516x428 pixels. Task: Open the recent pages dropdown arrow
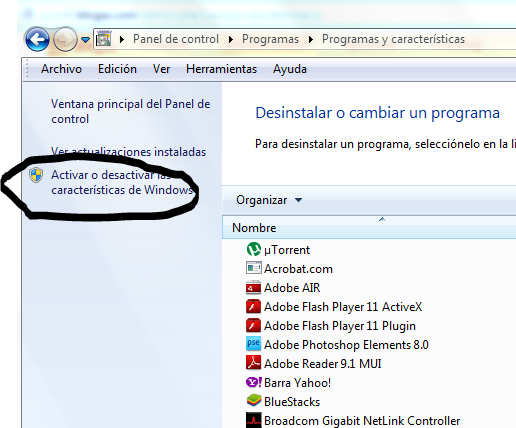tap(86, 40)
